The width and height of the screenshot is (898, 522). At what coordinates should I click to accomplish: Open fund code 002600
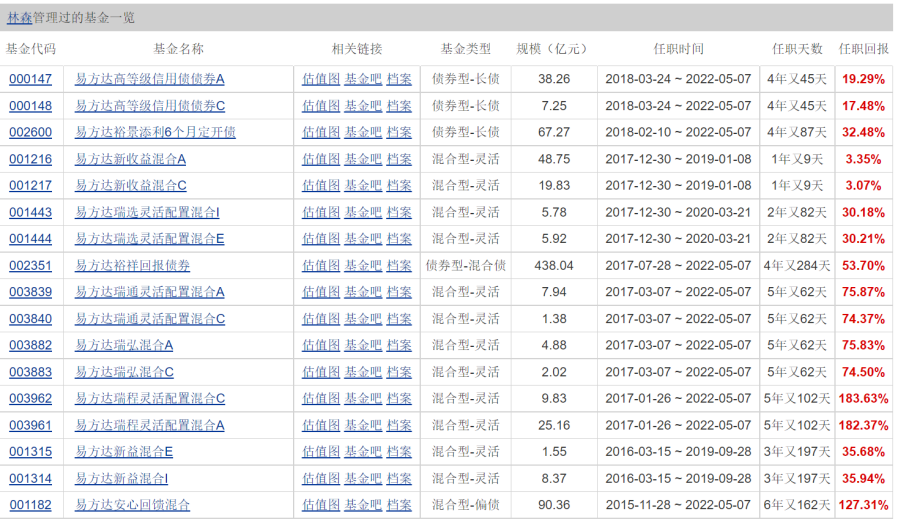click(30, 132)
